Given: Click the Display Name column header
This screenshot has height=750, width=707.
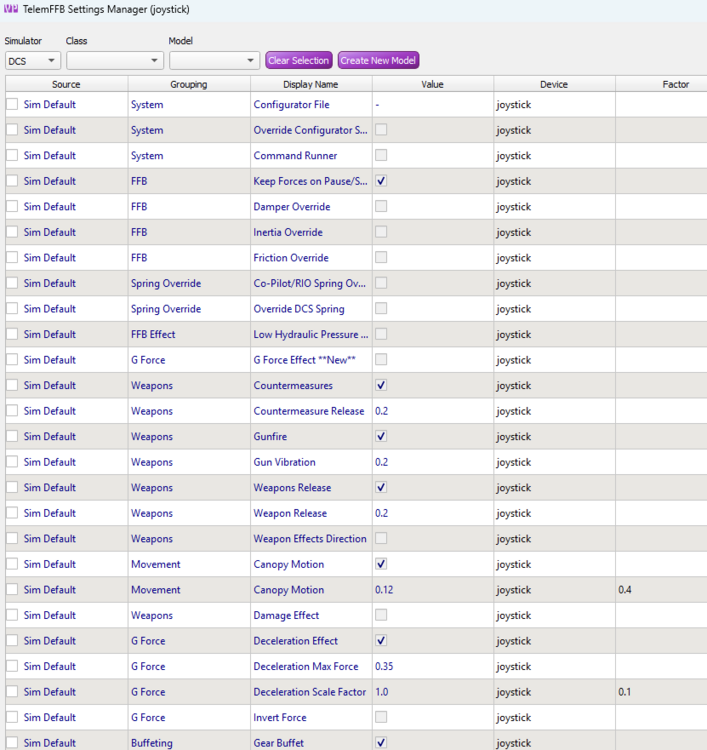Looking at the screenshot, I should click(310, 85).
